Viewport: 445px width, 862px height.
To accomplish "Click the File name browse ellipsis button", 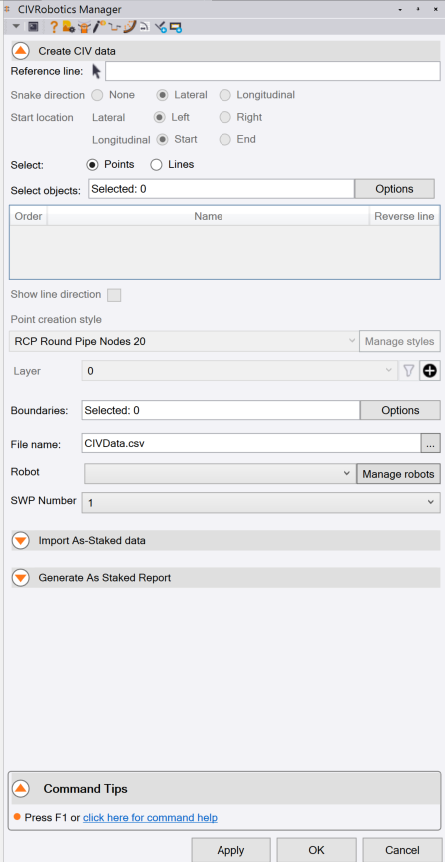I will tap(431, 443).
